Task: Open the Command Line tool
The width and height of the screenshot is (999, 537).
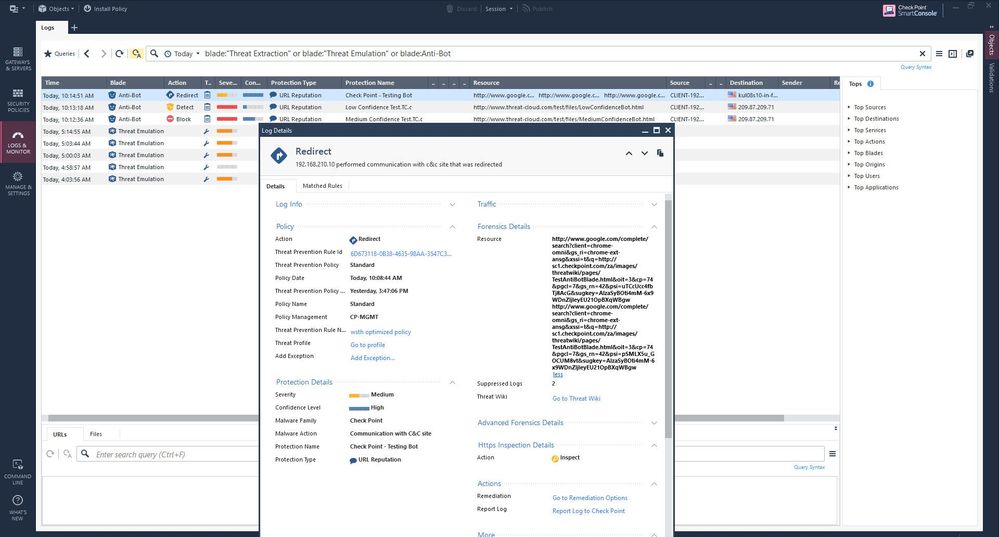Action: (x=18, y=468)
